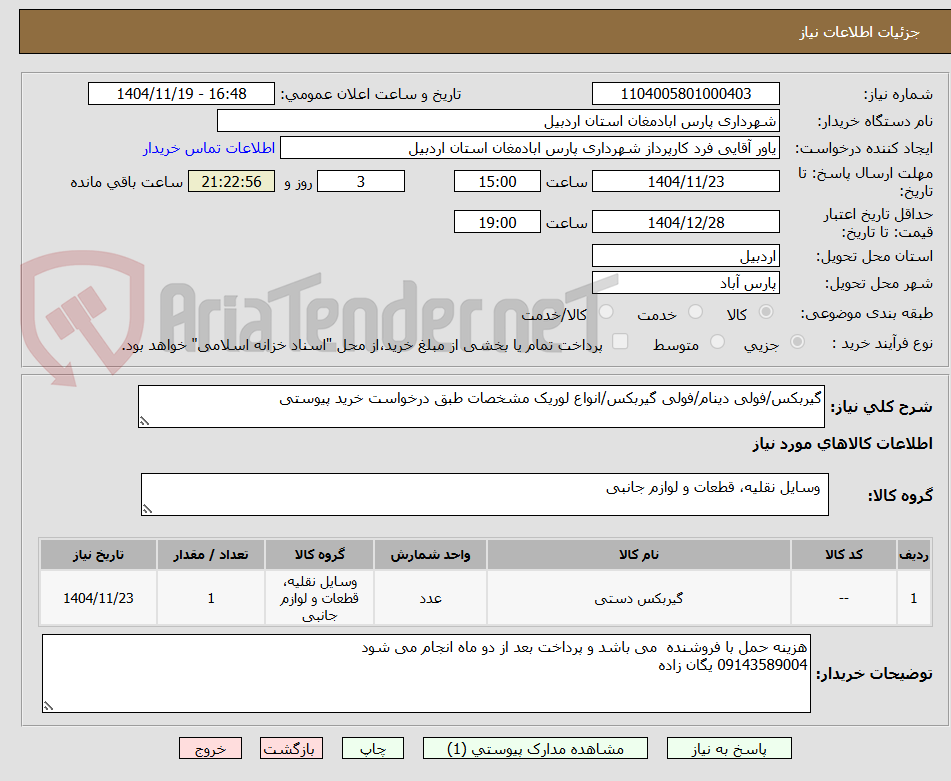Open اطلاعات تماس خریدار link
Screen dimensions: 951x781
(x=209, y=149)
